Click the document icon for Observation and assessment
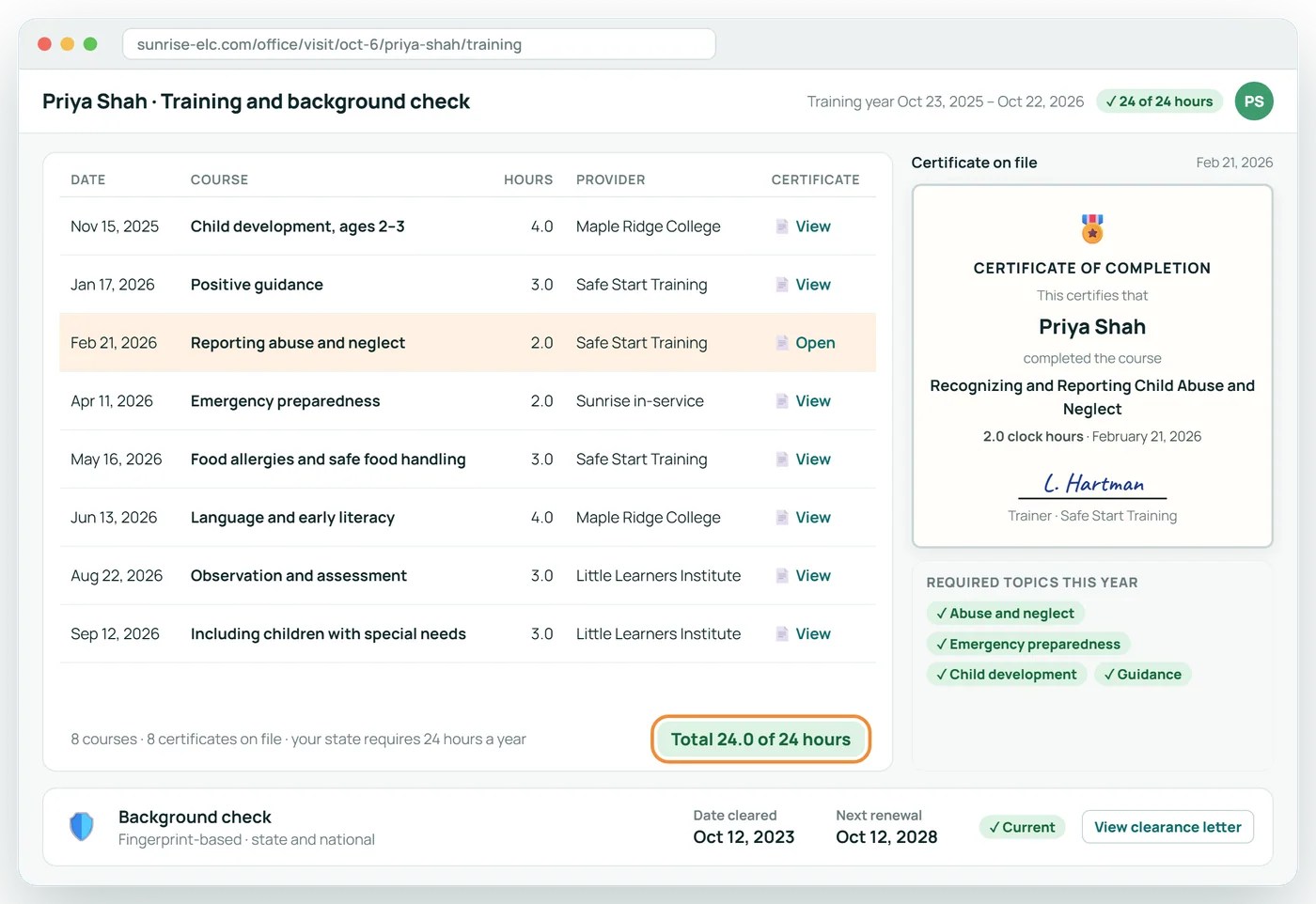Viewport: 1316px width, 904px height. tap(782, 576)
